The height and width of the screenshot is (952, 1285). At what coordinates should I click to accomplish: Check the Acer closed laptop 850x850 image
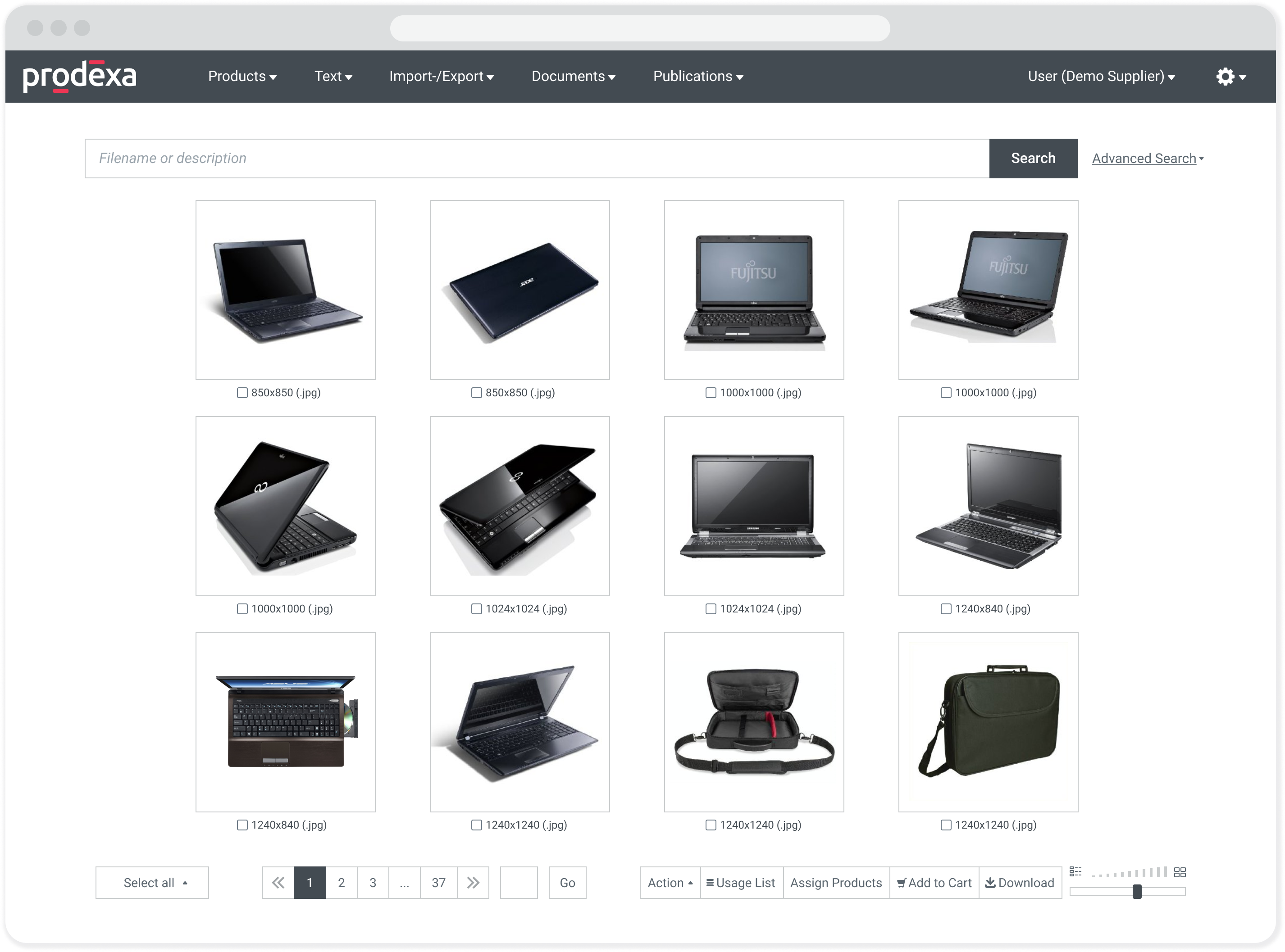point(477,392)
